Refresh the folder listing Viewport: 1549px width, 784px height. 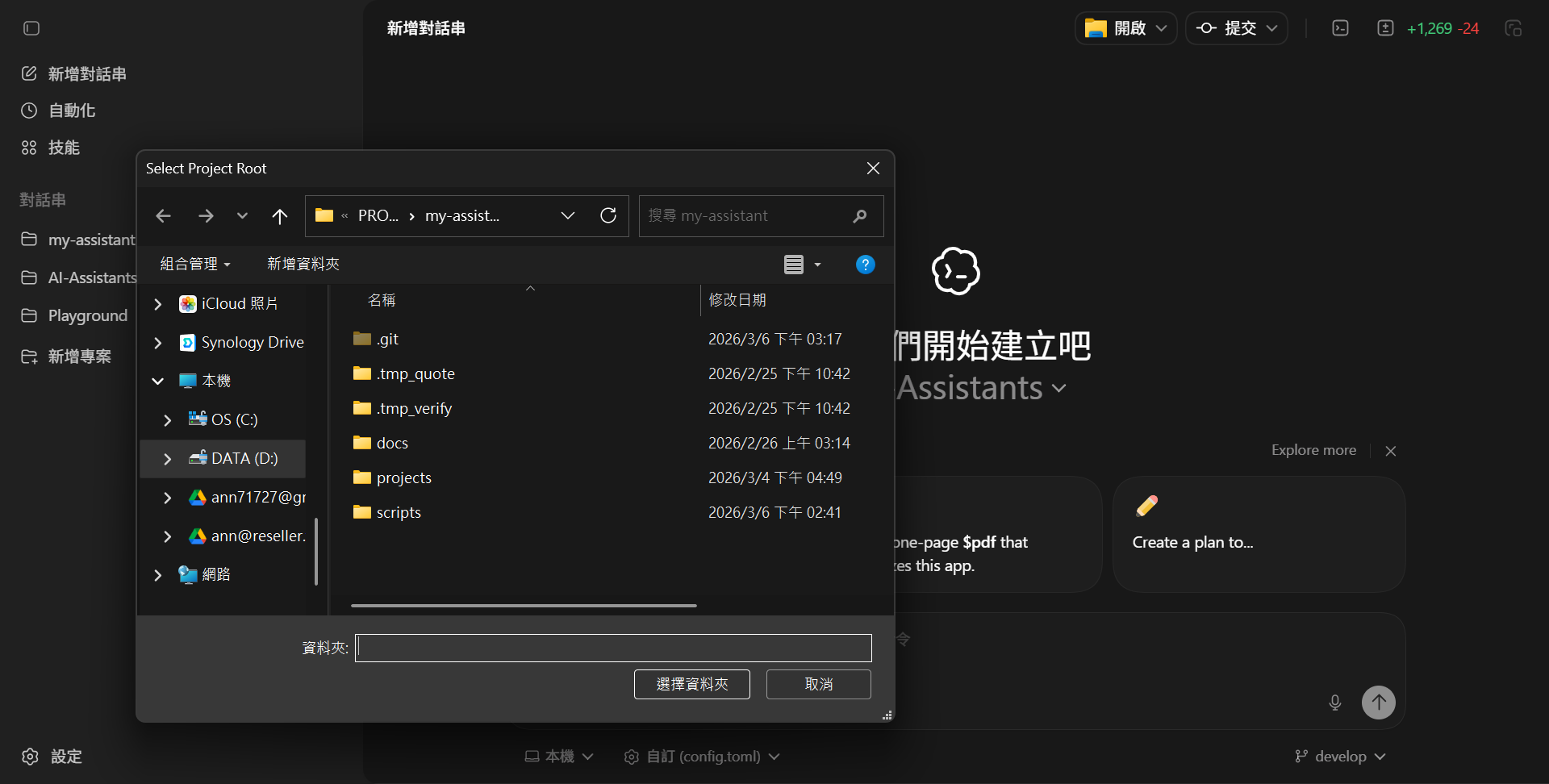608,215
